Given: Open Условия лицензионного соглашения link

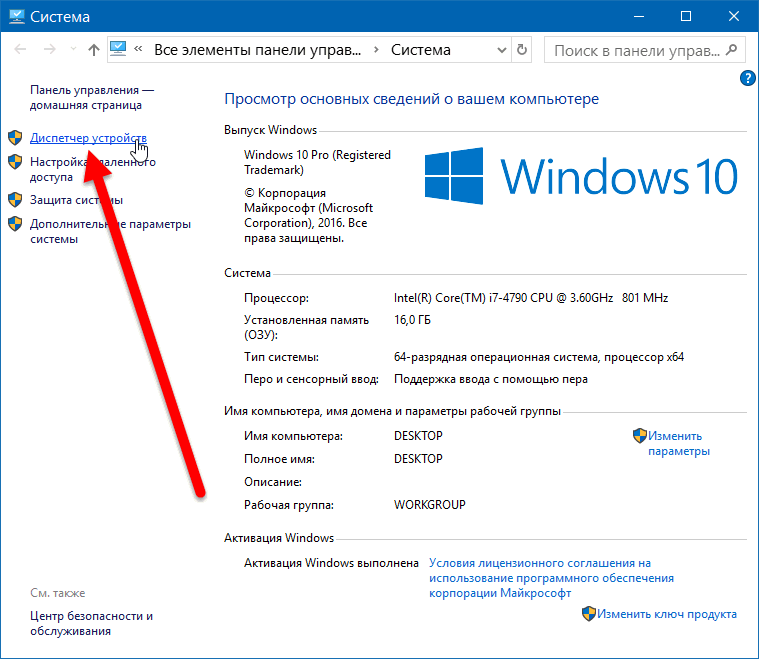Looking at the screenshot, I should (551, 578).
